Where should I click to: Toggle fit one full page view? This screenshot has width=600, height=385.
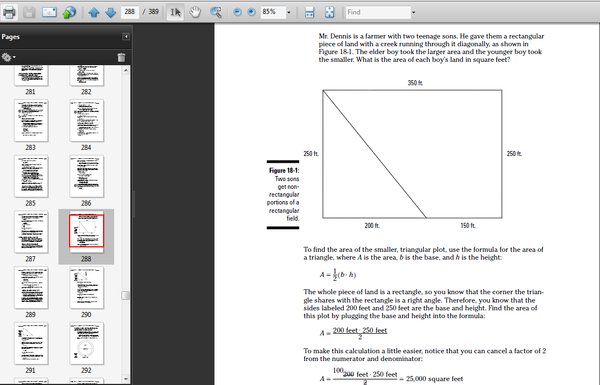tap(329, 12)
